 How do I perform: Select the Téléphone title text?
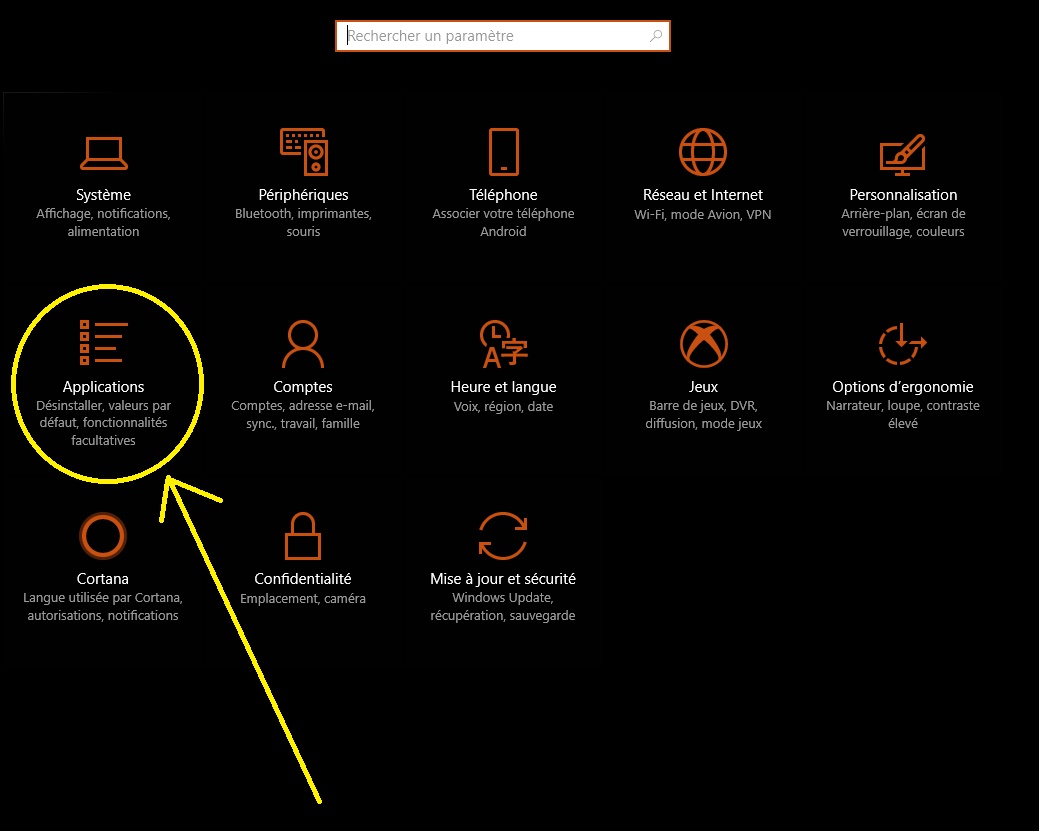504,195
